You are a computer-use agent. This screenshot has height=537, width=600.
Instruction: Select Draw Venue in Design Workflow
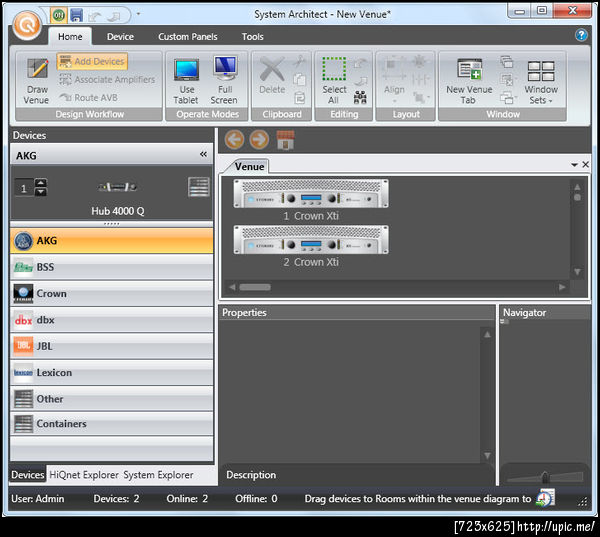37,81
